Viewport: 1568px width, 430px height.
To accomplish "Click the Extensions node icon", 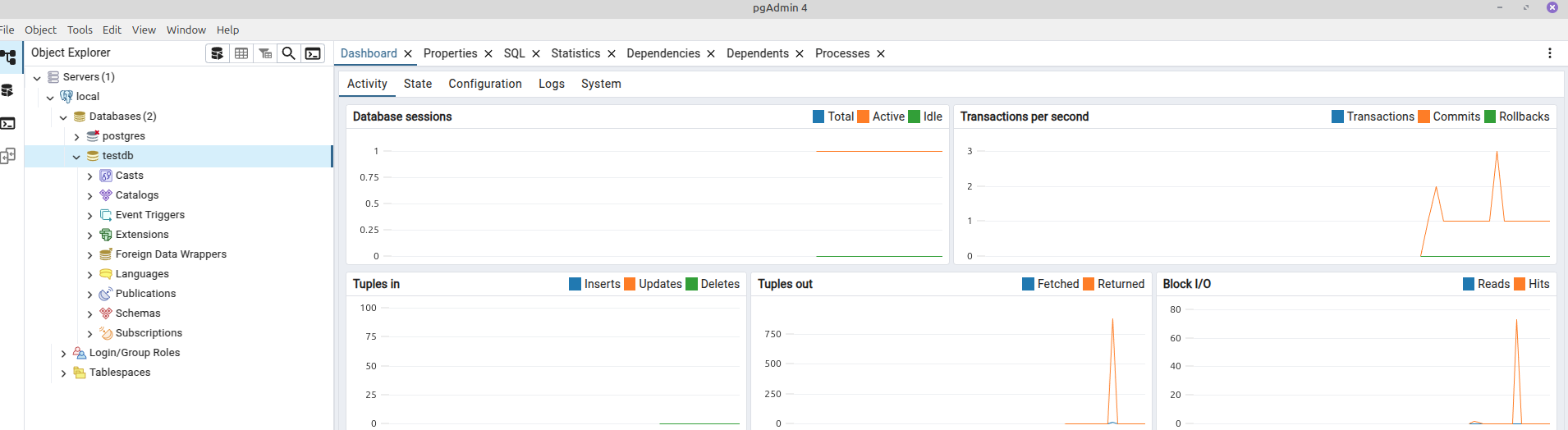I will (x=106, y=235).
